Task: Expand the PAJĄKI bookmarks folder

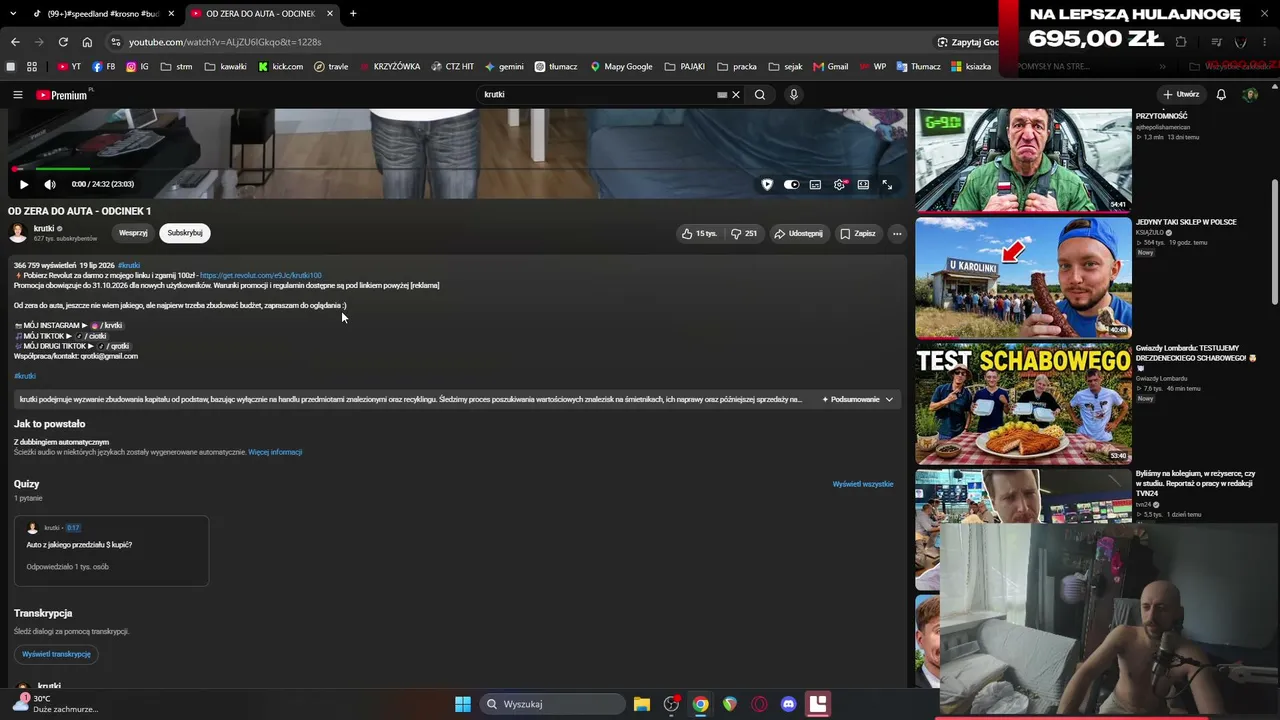Action: pos(685,67)
